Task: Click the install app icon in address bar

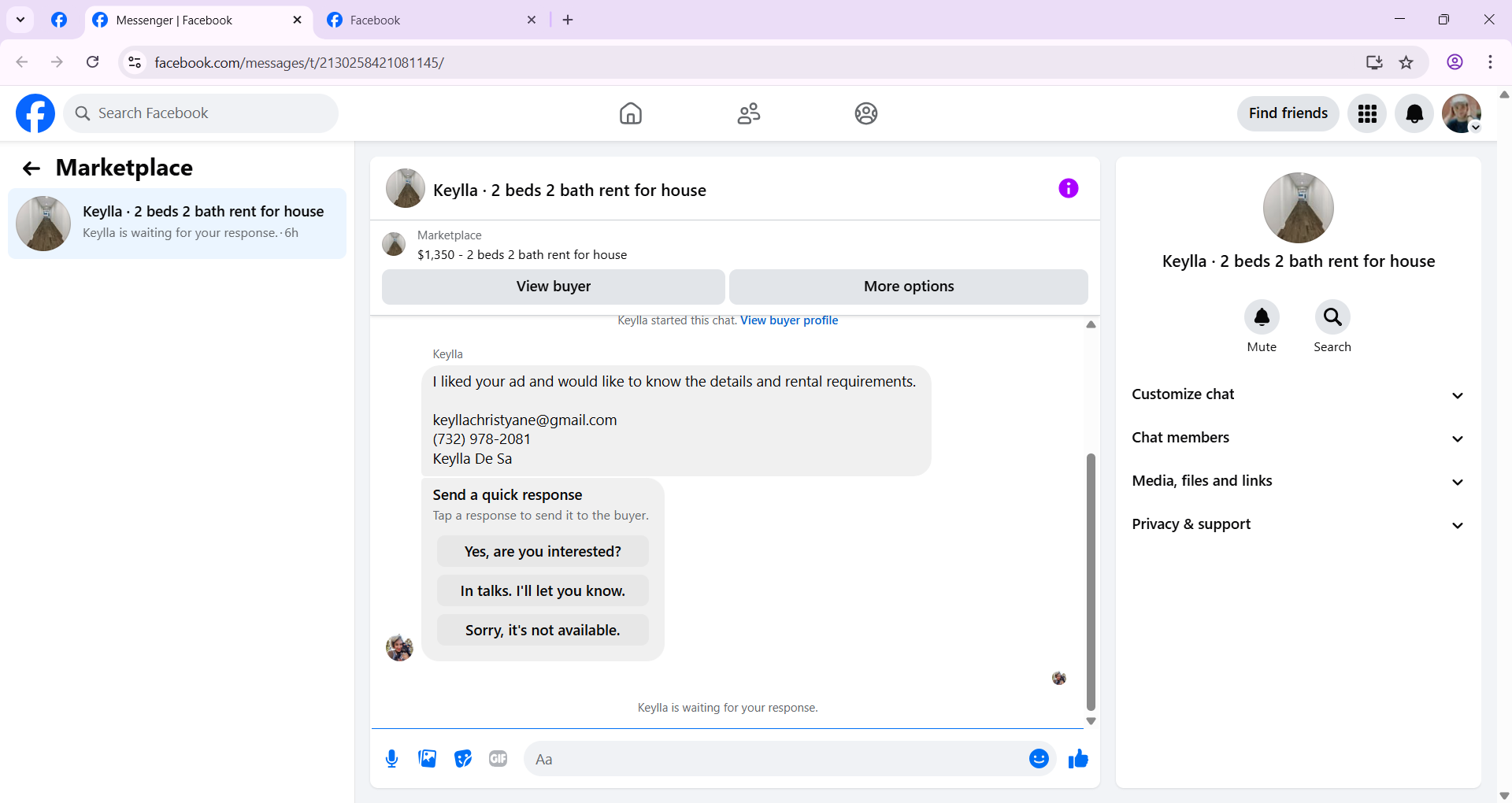Action: (1374, 62)
